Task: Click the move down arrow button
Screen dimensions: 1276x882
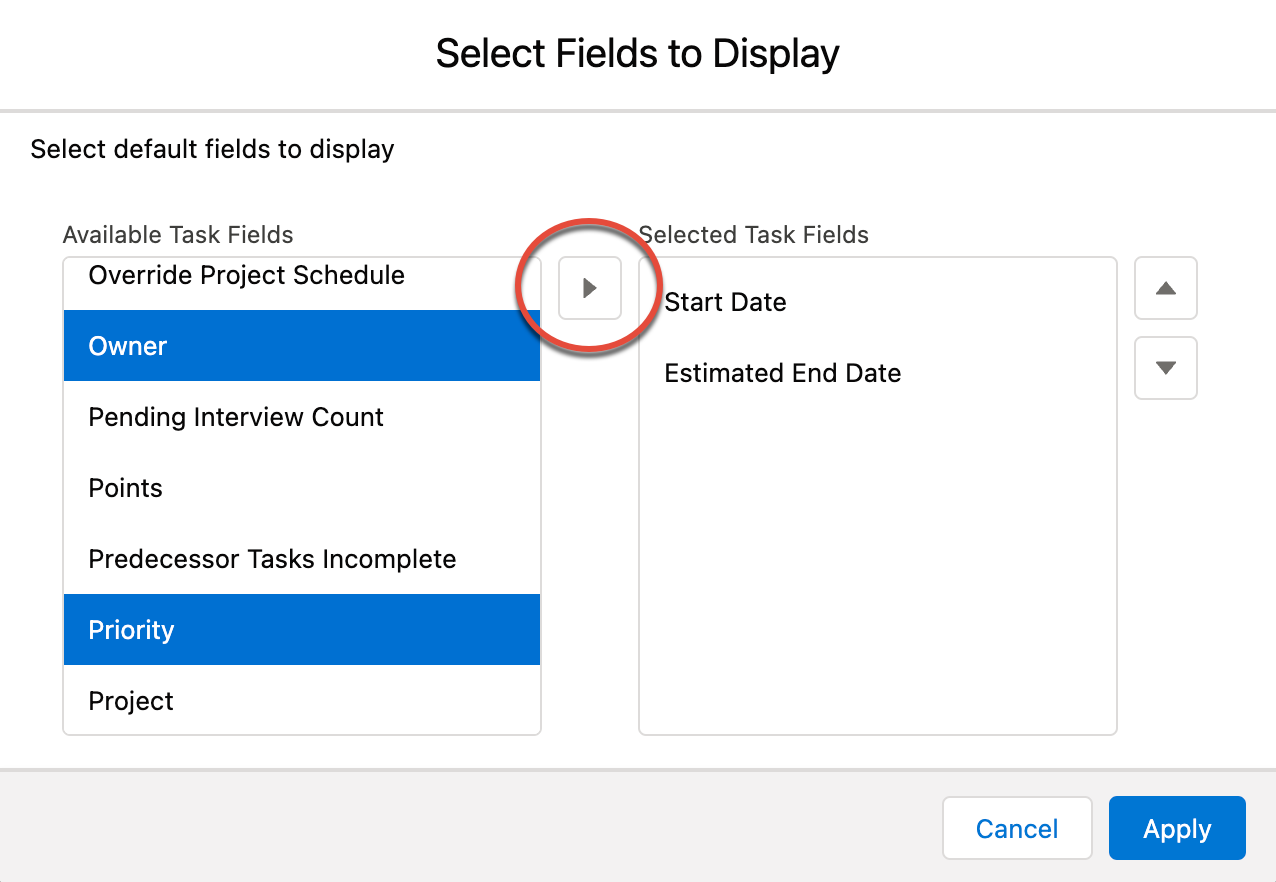Action: [x=1165, y=367]
